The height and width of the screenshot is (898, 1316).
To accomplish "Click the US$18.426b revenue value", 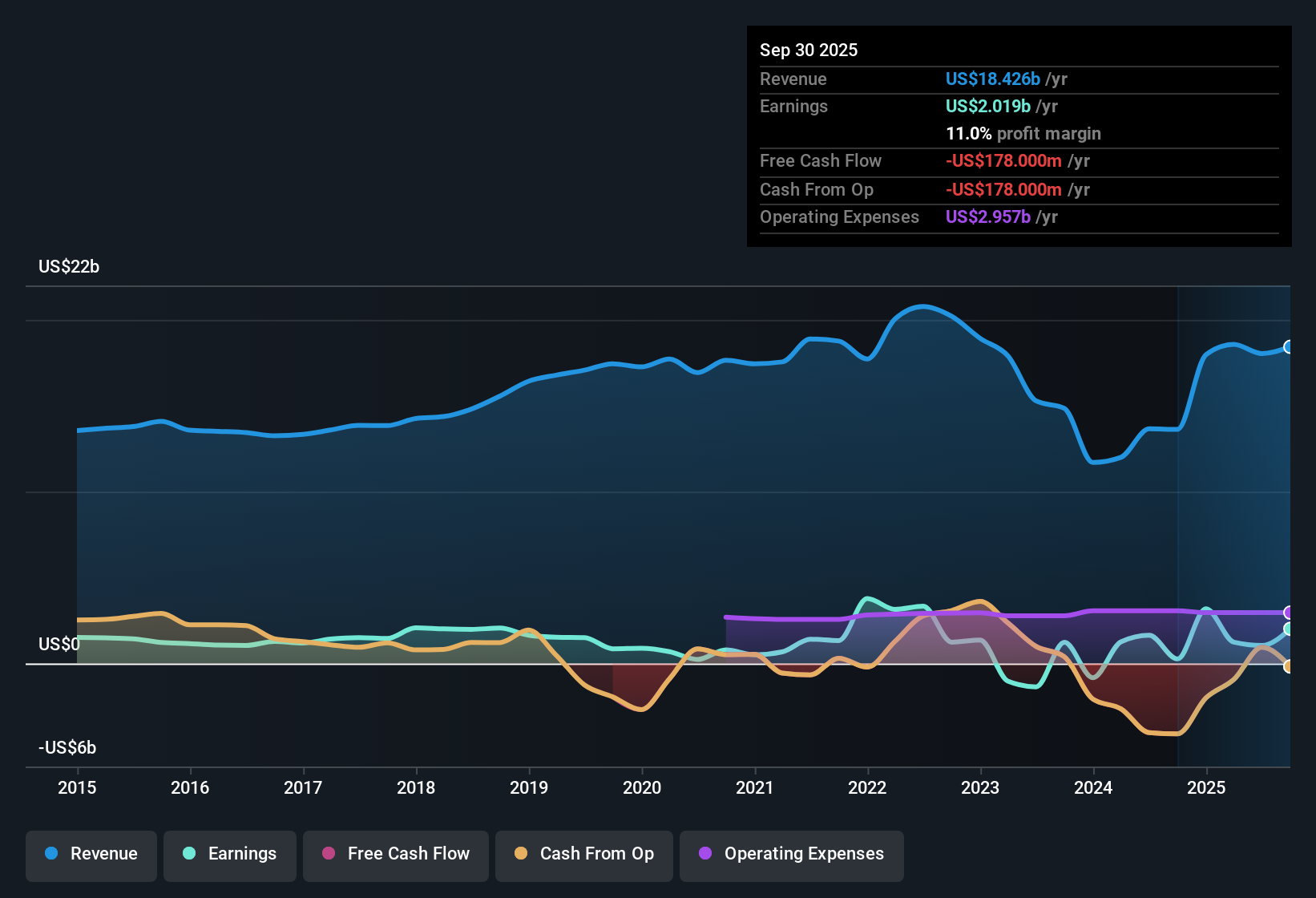I will click(x=994, y=79).
